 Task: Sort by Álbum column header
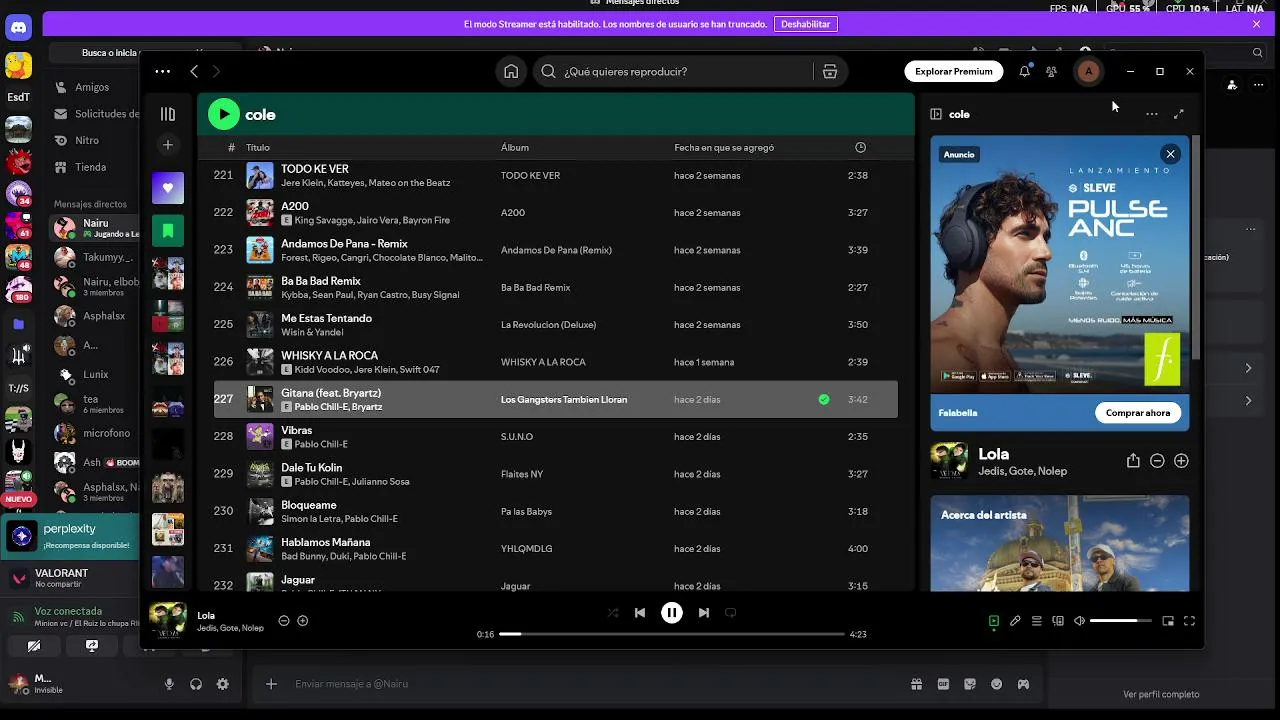tap(515, 147)
